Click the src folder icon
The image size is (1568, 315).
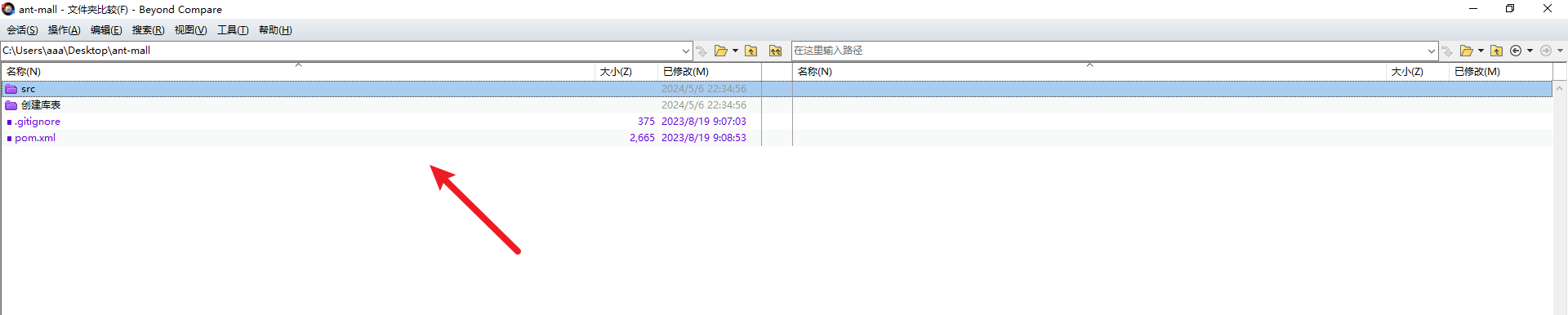coord(11,89)
